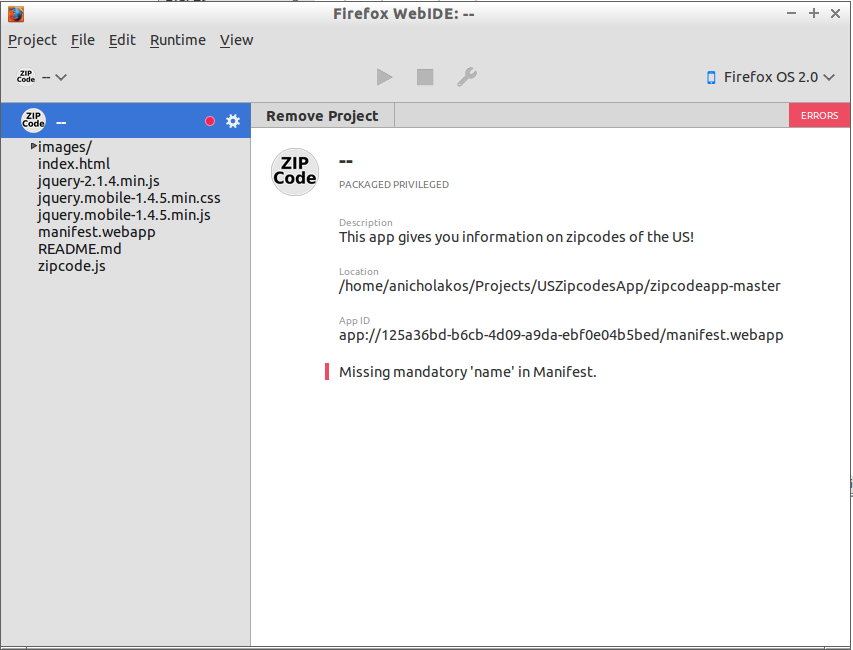
Task: Click the wrench debug app icon
Action: coord(467,77)
